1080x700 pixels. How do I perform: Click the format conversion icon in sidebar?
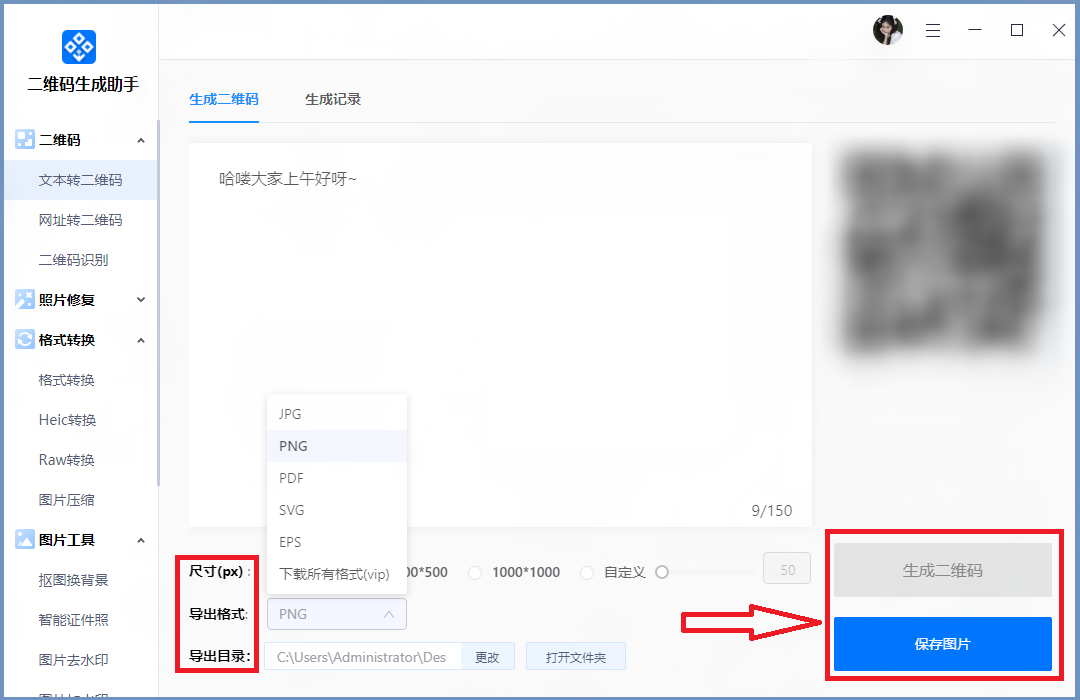point(25,339)
